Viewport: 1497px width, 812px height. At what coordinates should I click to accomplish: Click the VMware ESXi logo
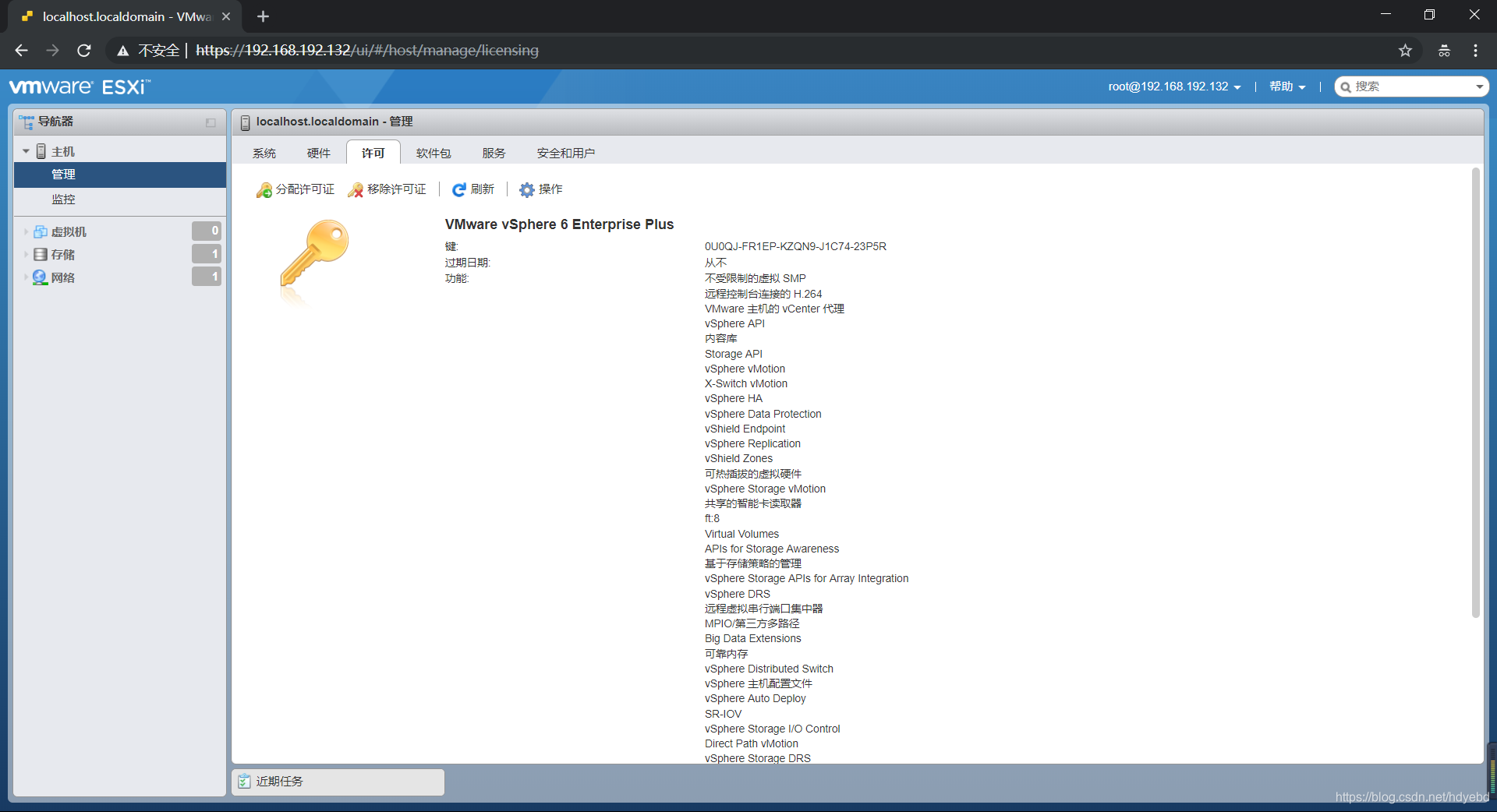tap(80, 86)
